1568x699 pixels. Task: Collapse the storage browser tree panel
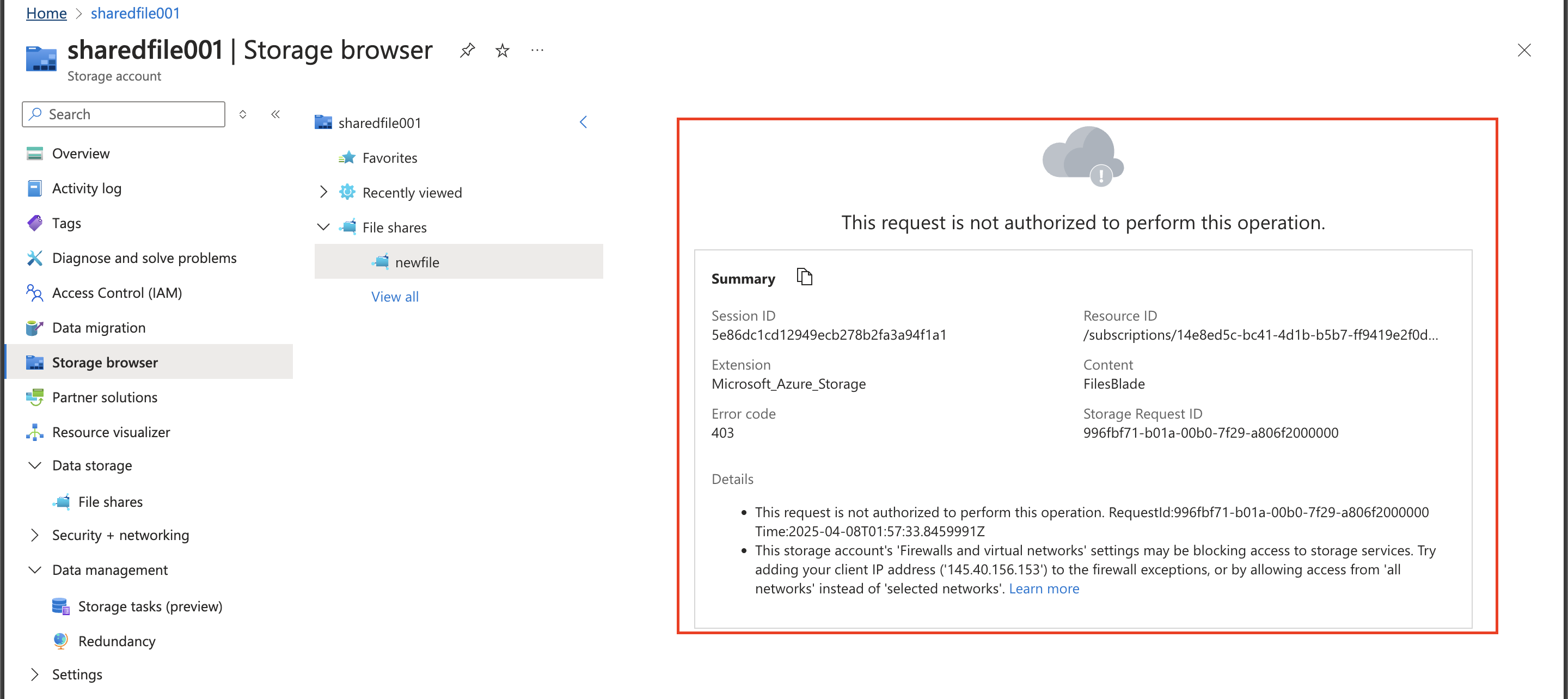tap(583, 122)
